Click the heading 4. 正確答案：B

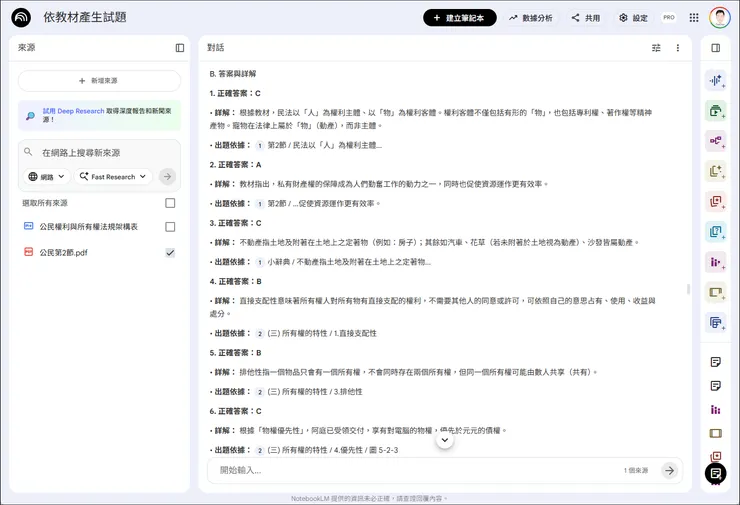pos(235,281)
